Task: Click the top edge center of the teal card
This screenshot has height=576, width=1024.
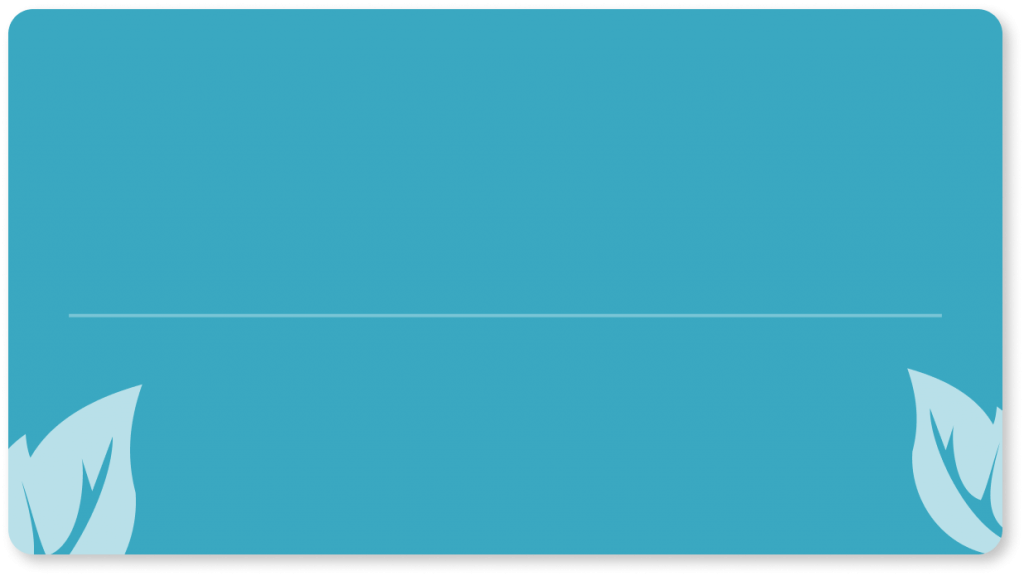Action: pyautogui.click(x=505, y=10)
